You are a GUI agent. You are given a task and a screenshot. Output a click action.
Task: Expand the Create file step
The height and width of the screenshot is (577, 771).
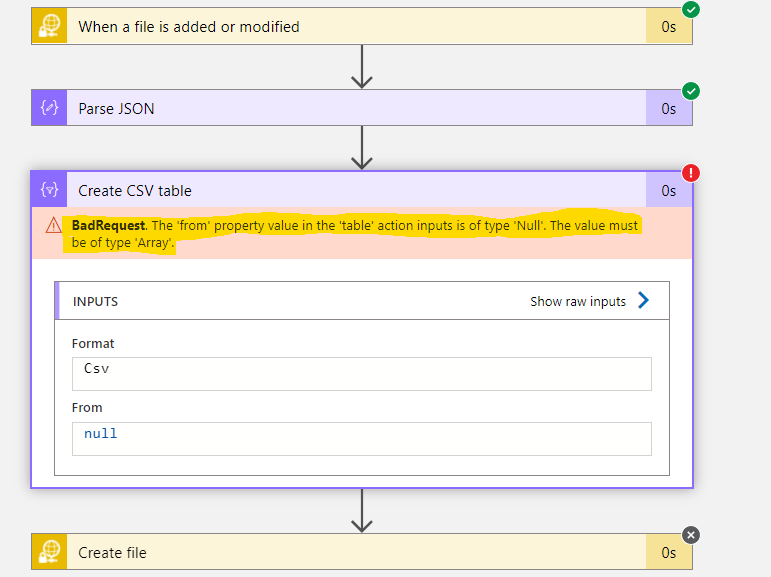pos(362,552)
